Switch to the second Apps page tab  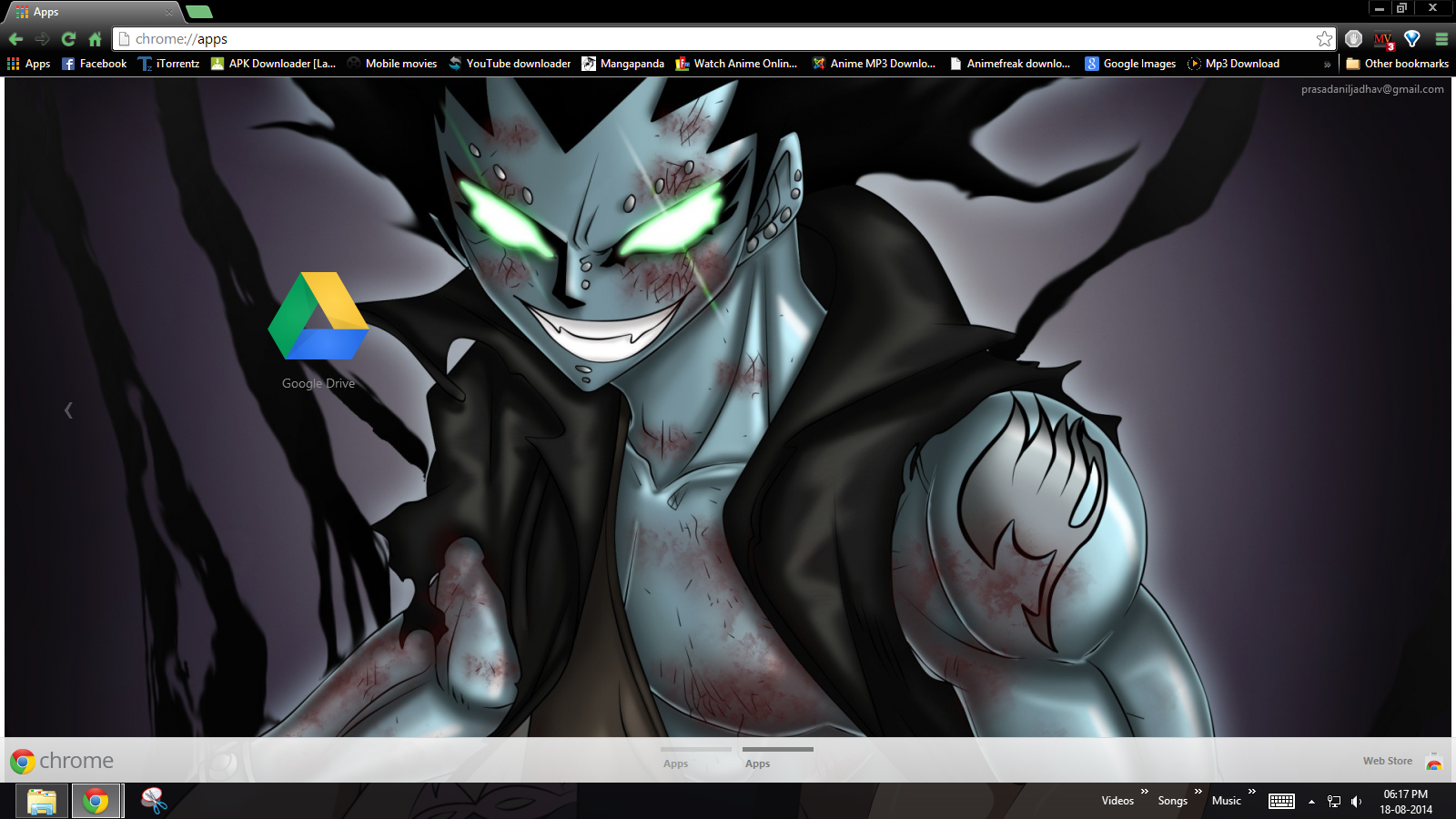[778, 758]
